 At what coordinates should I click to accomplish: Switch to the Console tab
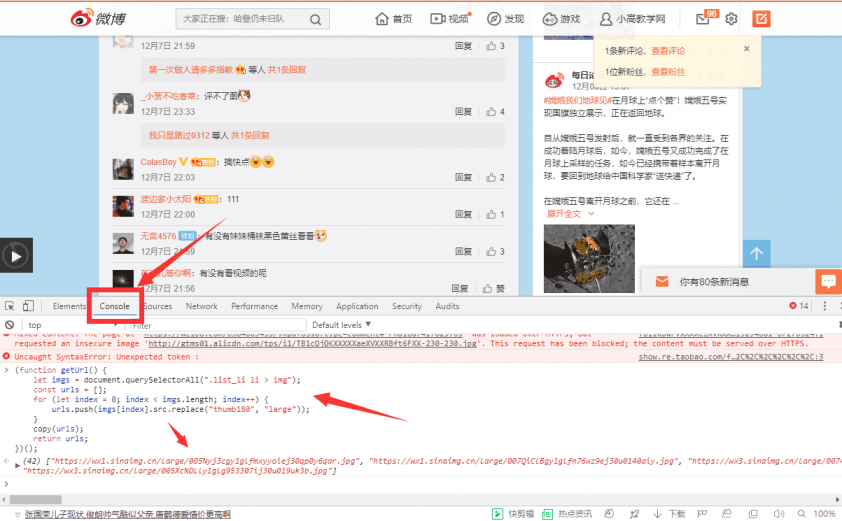click(114, 306)
